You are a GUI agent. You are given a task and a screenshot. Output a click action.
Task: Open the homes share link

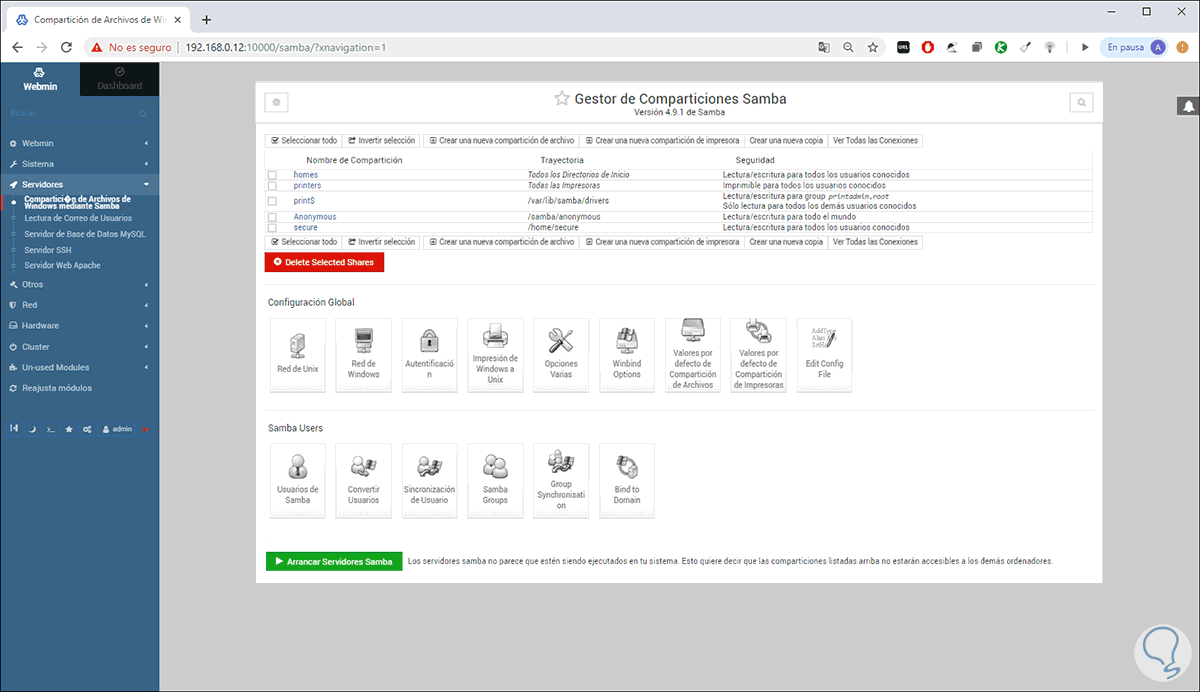tap(305, 175)
